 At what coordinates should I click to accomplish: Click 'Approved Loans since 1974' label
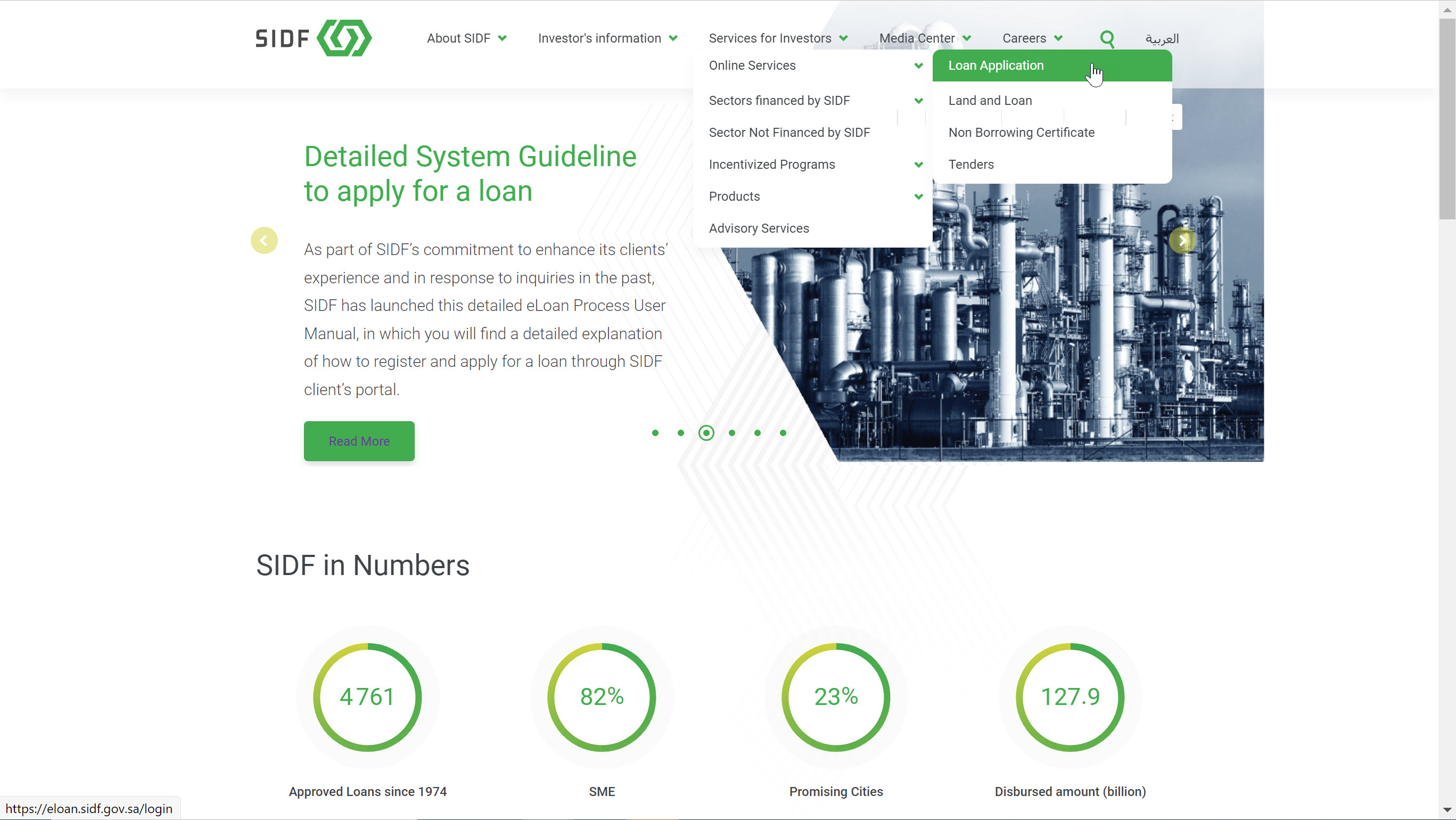(367, 792)
